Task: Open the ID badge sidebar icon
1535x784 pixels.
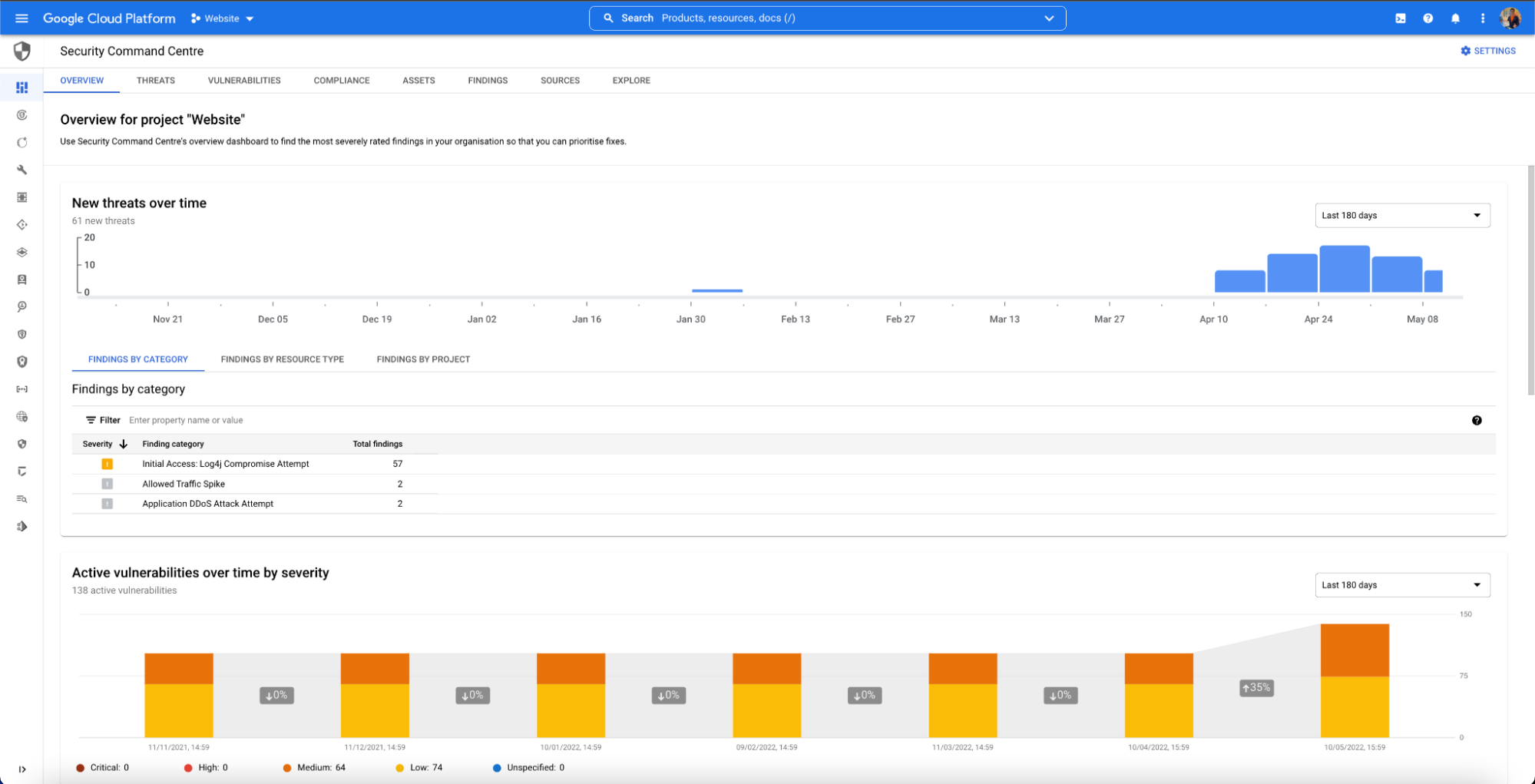Action: (x=22, y=280)
